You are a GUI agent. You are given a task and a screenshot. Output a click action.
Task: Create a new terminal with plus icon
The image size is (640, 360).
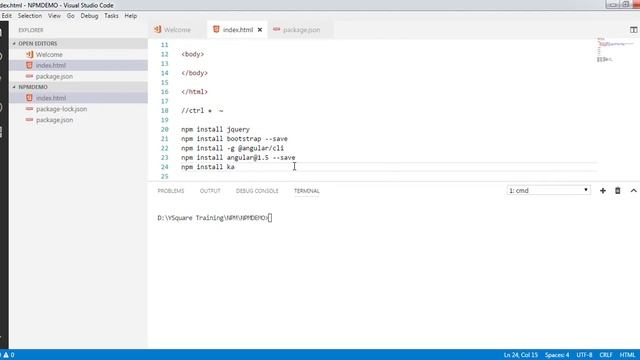[603, 191]
